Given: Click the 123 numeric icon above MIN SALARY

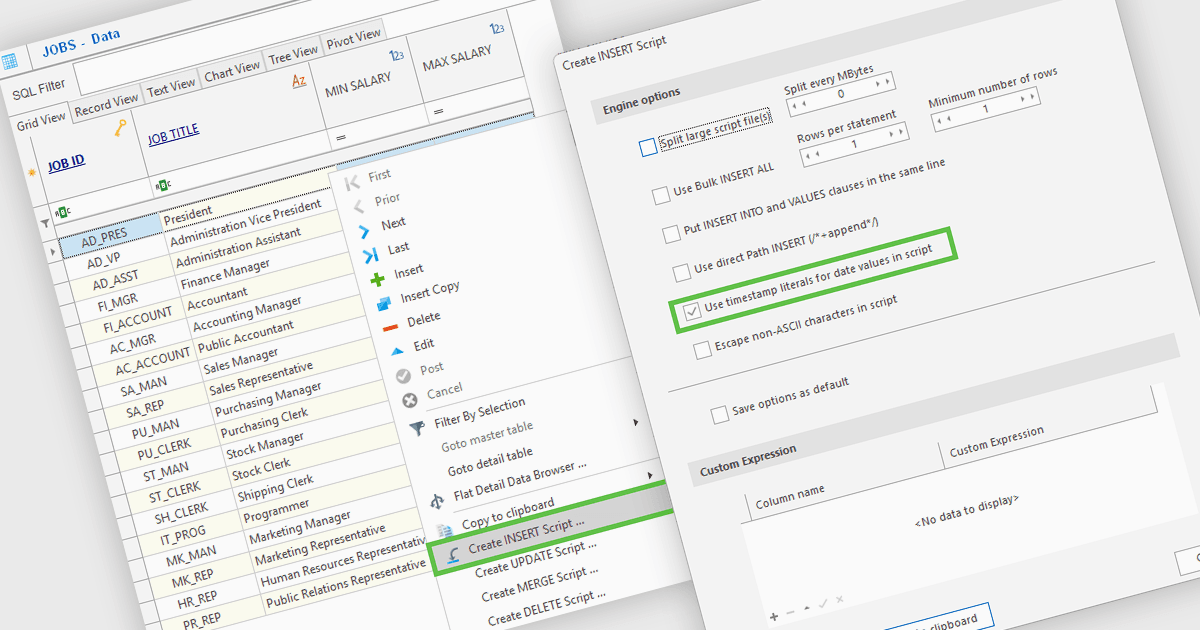Looking at the screenshot, I should coord(396,56).
